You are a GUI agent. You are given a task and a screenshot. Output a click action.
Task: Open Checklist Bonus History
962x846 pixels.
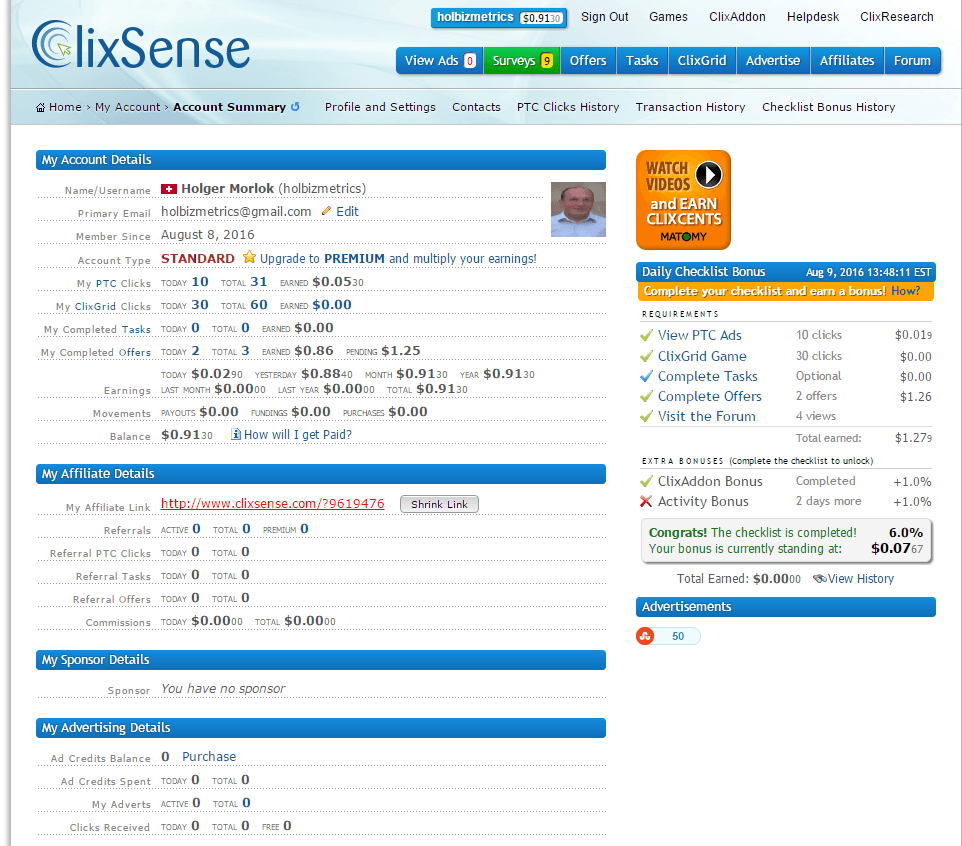[x=828, y=107]
